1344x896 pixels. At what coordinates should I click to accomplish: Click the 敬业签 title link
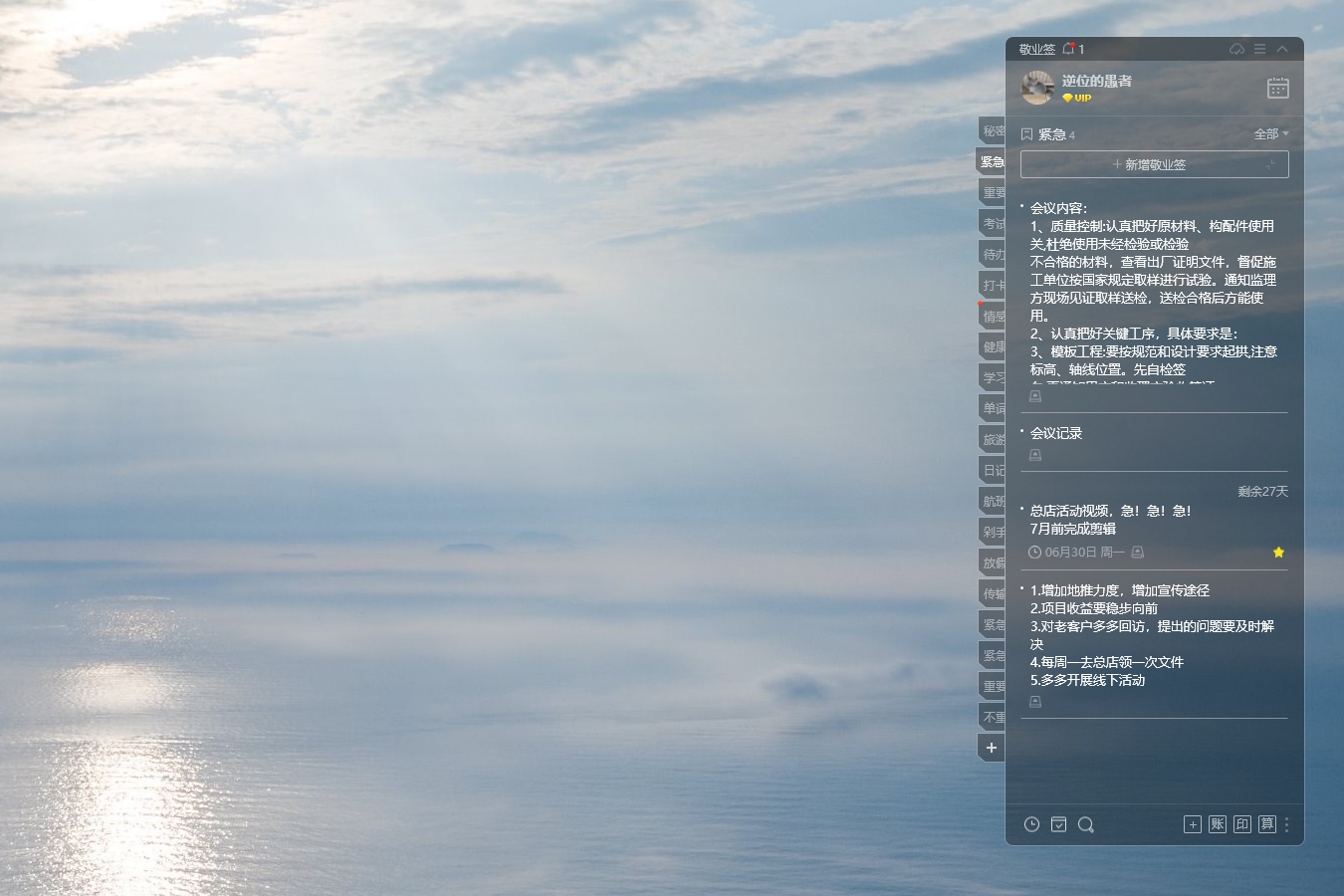(x=1036, y=49)
